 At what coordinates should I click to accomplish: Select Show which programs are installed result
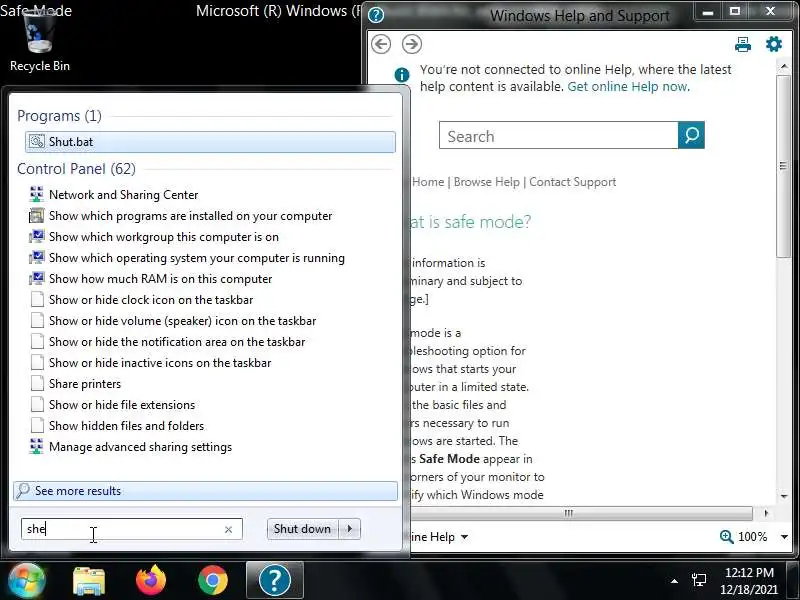(181, 216)
